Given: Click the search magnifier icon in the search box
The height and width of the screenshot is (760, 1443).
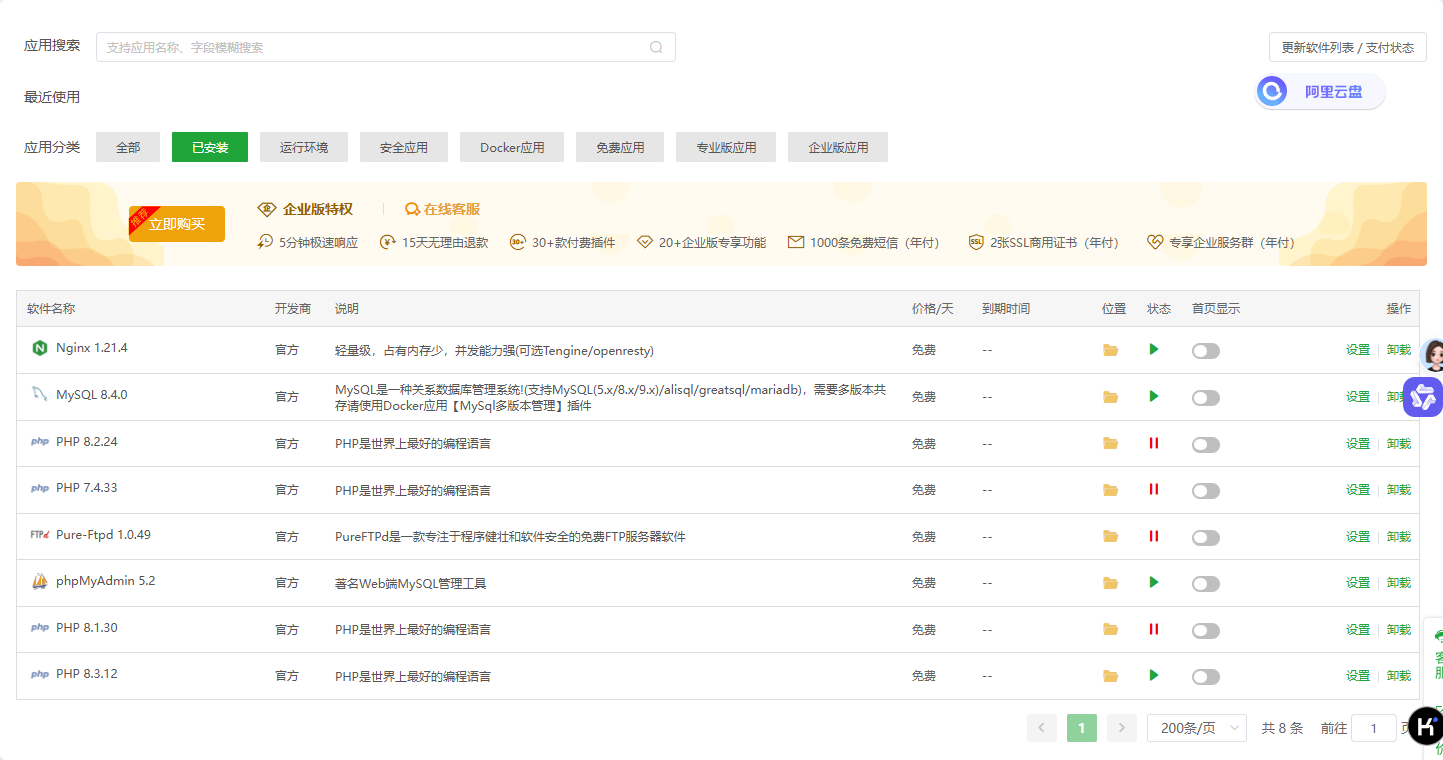Looking at the screenshot, I should [657, 47].
